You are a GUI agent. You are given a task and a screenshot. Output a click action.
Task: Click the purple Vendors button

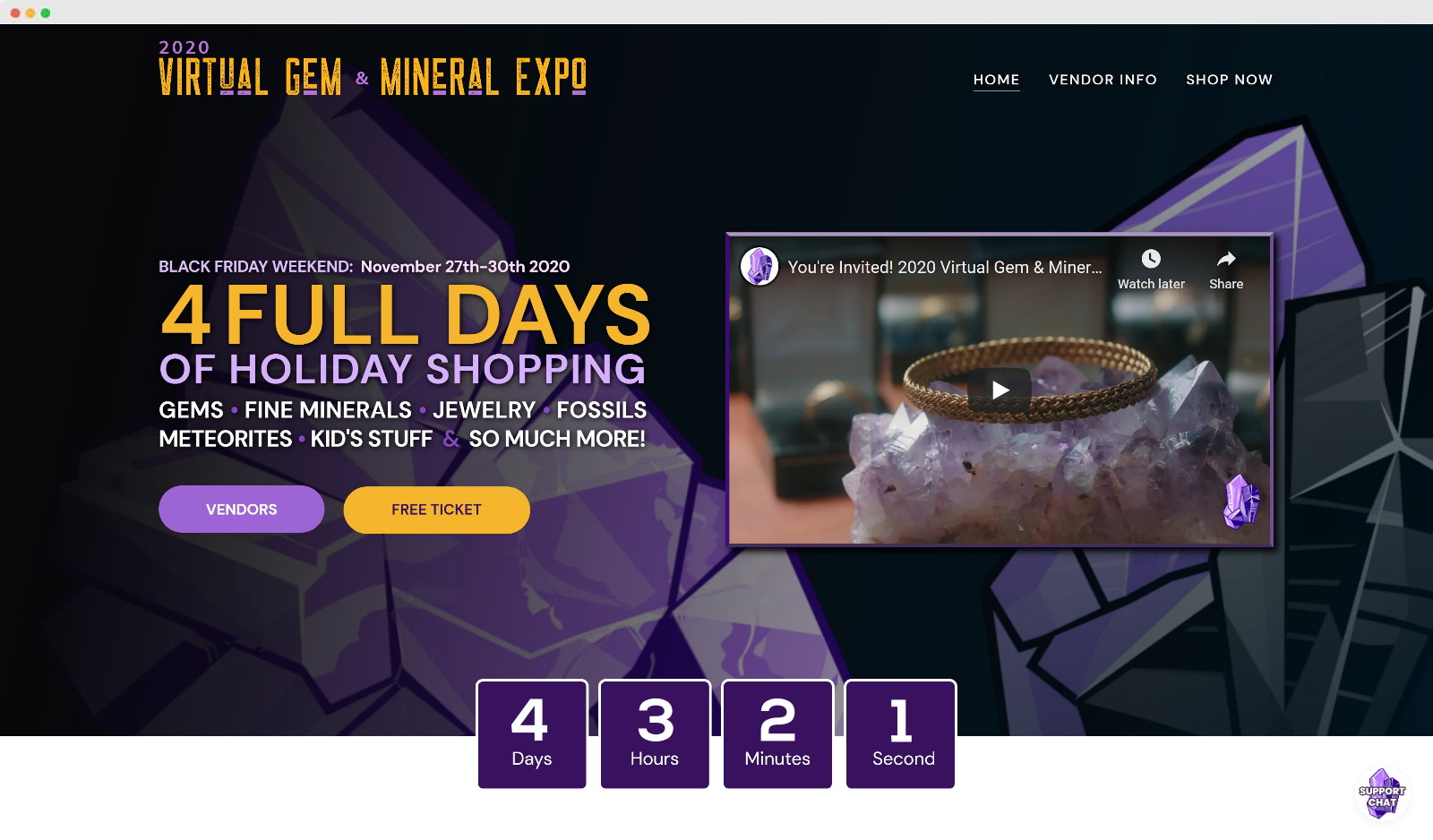point(242,510)
